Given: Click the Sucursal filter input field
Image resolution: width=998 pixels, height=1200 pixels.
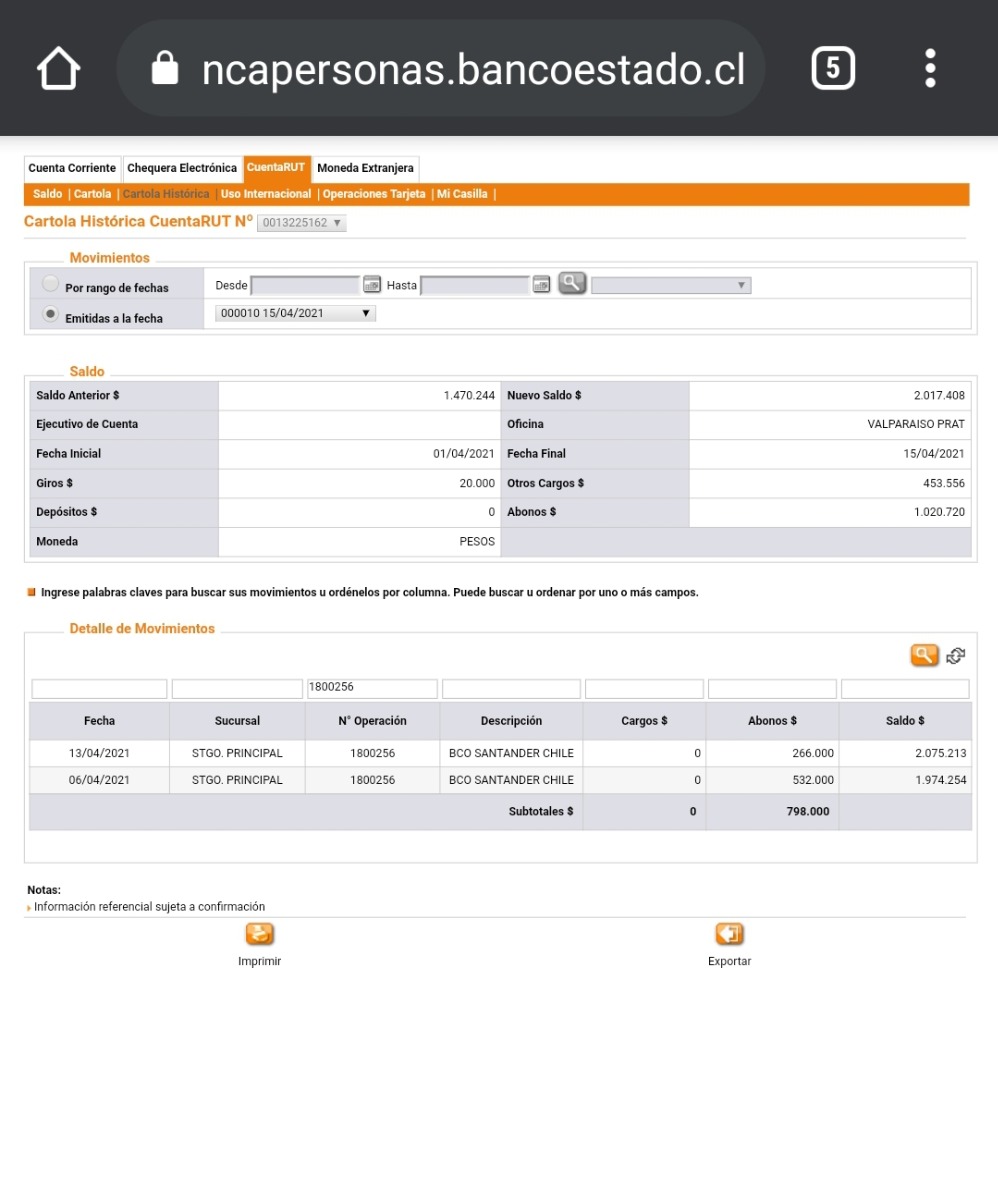Looking at the screenshot, I should tap(237, 689).
